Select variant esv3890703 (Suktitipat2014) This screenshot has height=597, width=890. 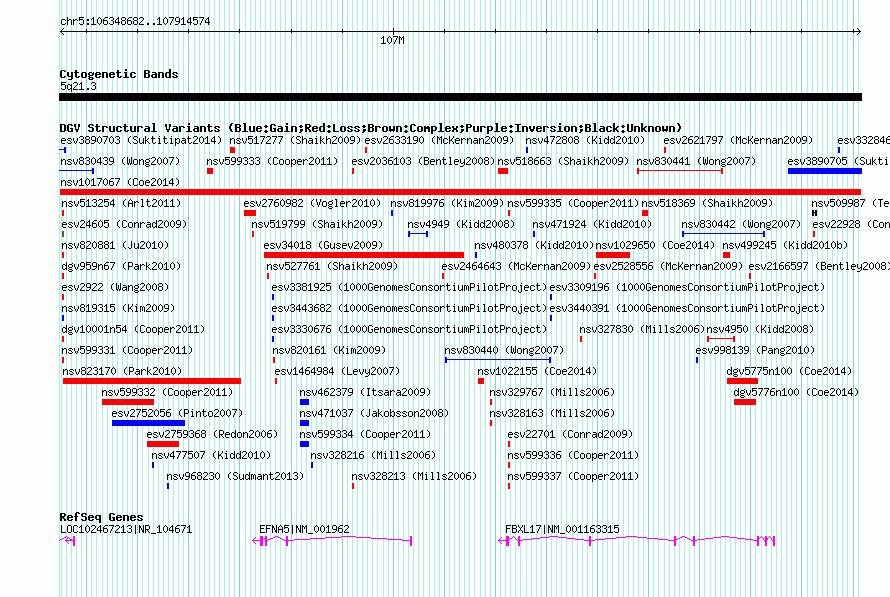141,140
